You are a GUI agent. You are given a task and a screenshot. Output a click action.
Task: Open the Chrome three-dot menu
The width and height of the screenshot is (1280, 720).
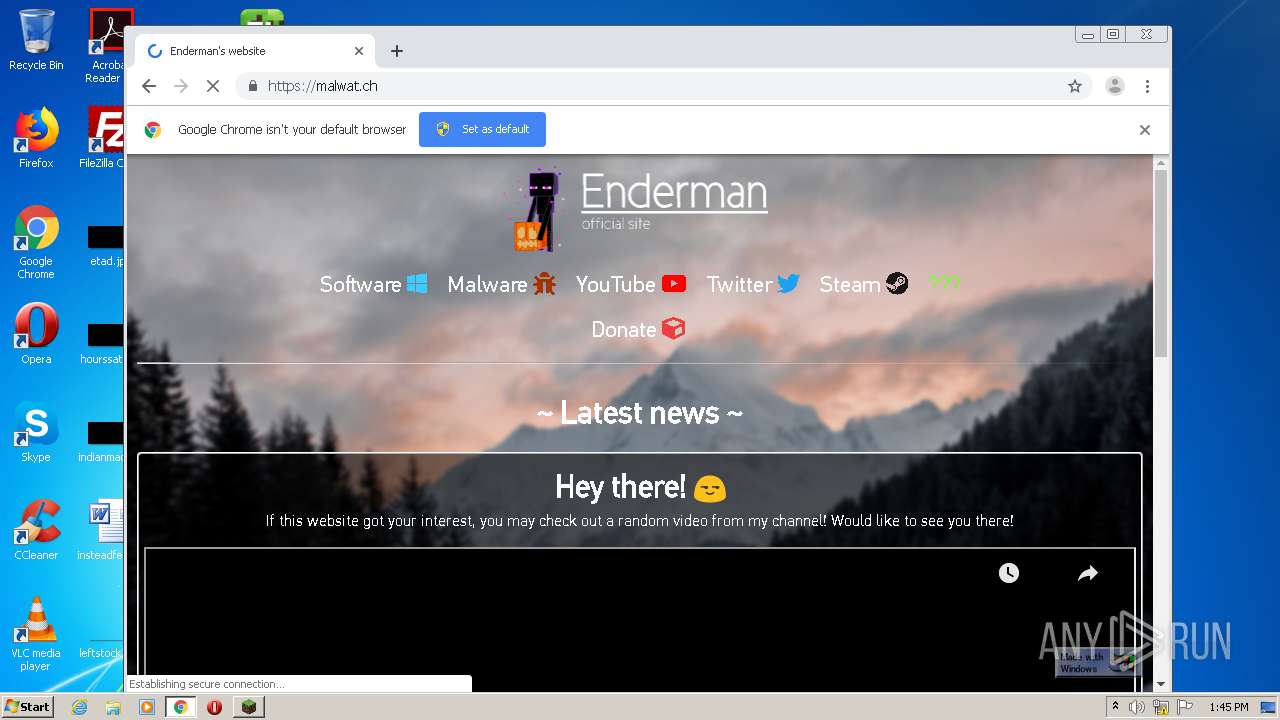click(x=1147, y=86)
